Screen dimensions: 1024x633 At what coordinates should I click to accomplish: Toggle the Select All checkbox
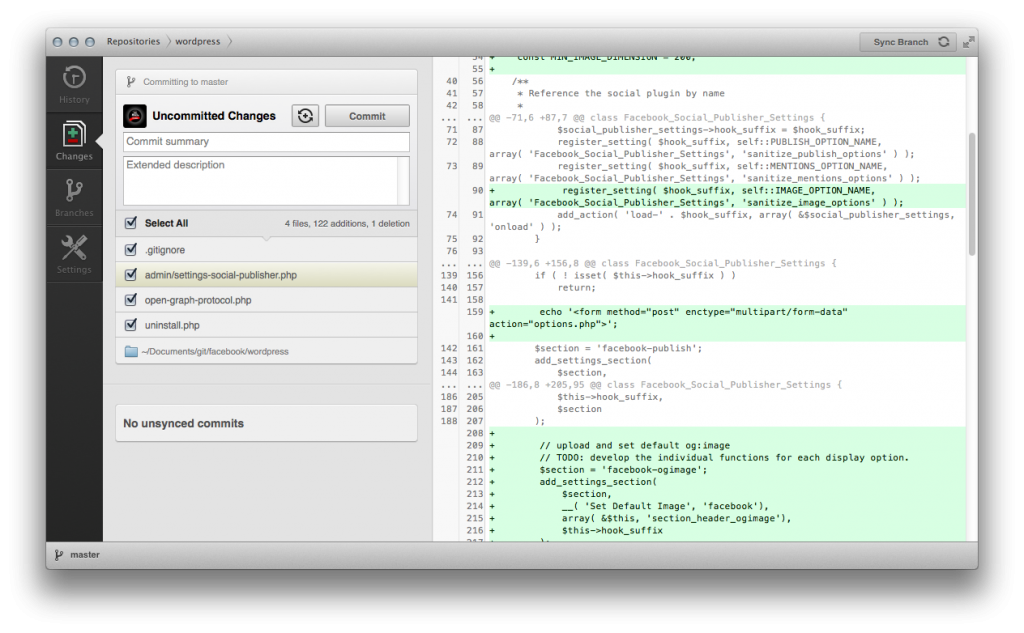coord(131,223)
